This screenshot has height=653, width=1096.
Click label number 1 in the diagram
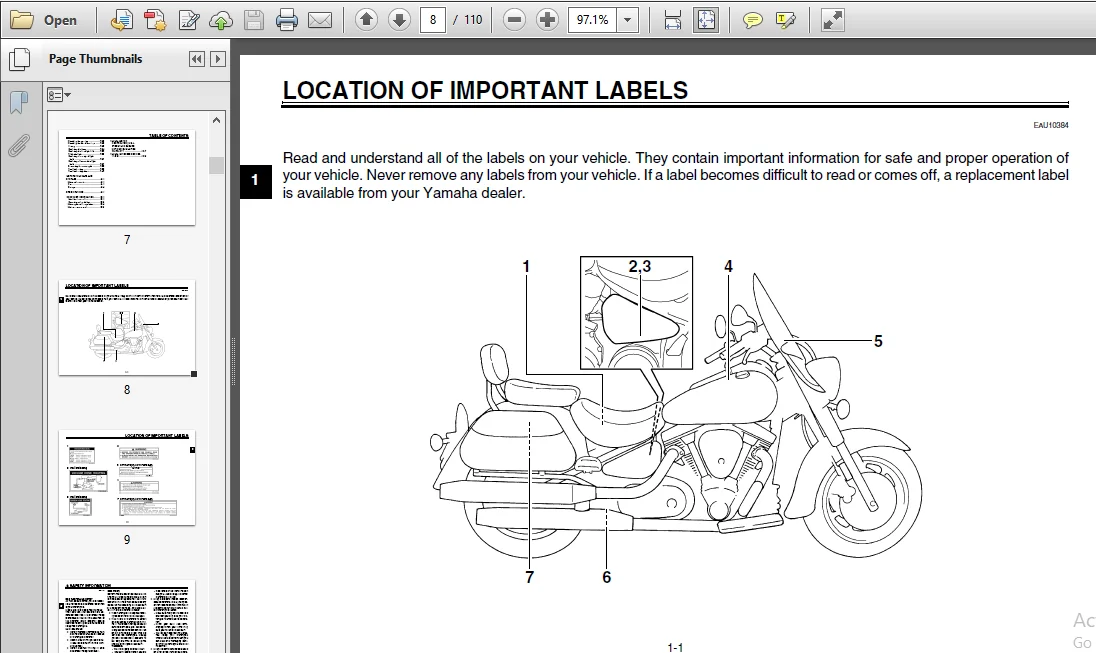(526, 266)
